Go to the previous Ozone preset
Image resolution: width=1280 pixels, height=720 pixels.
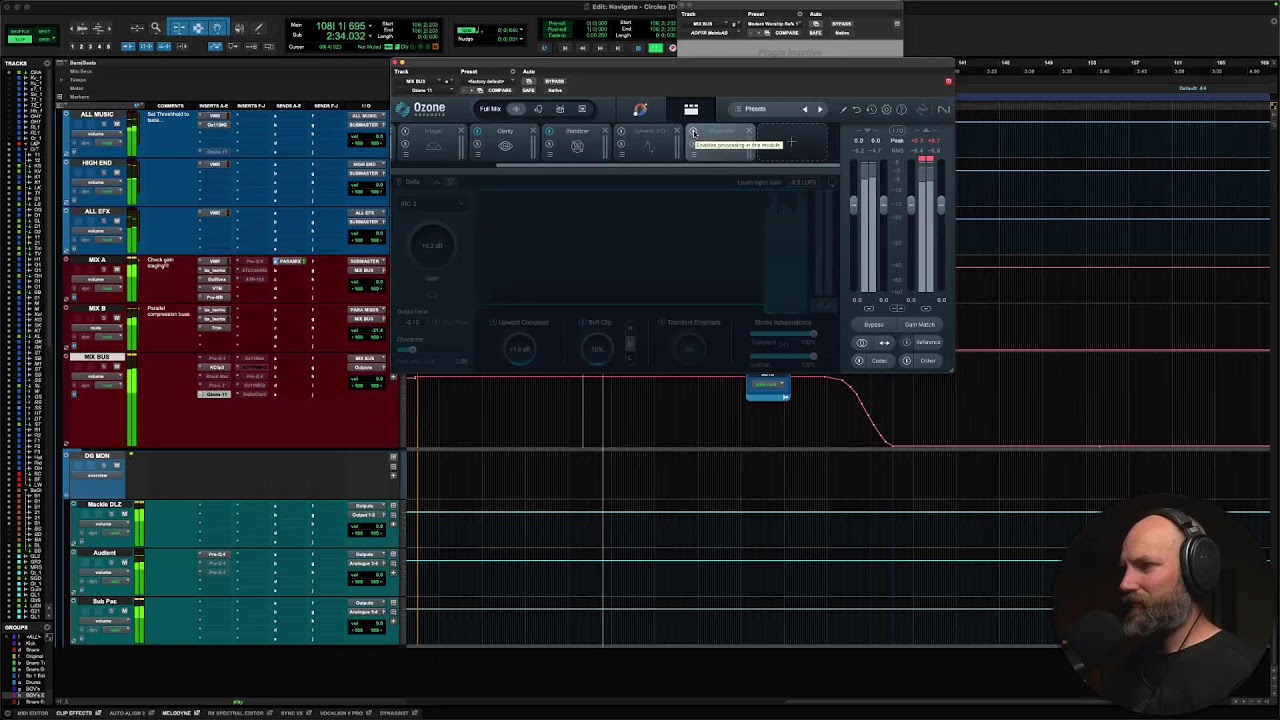805,109
